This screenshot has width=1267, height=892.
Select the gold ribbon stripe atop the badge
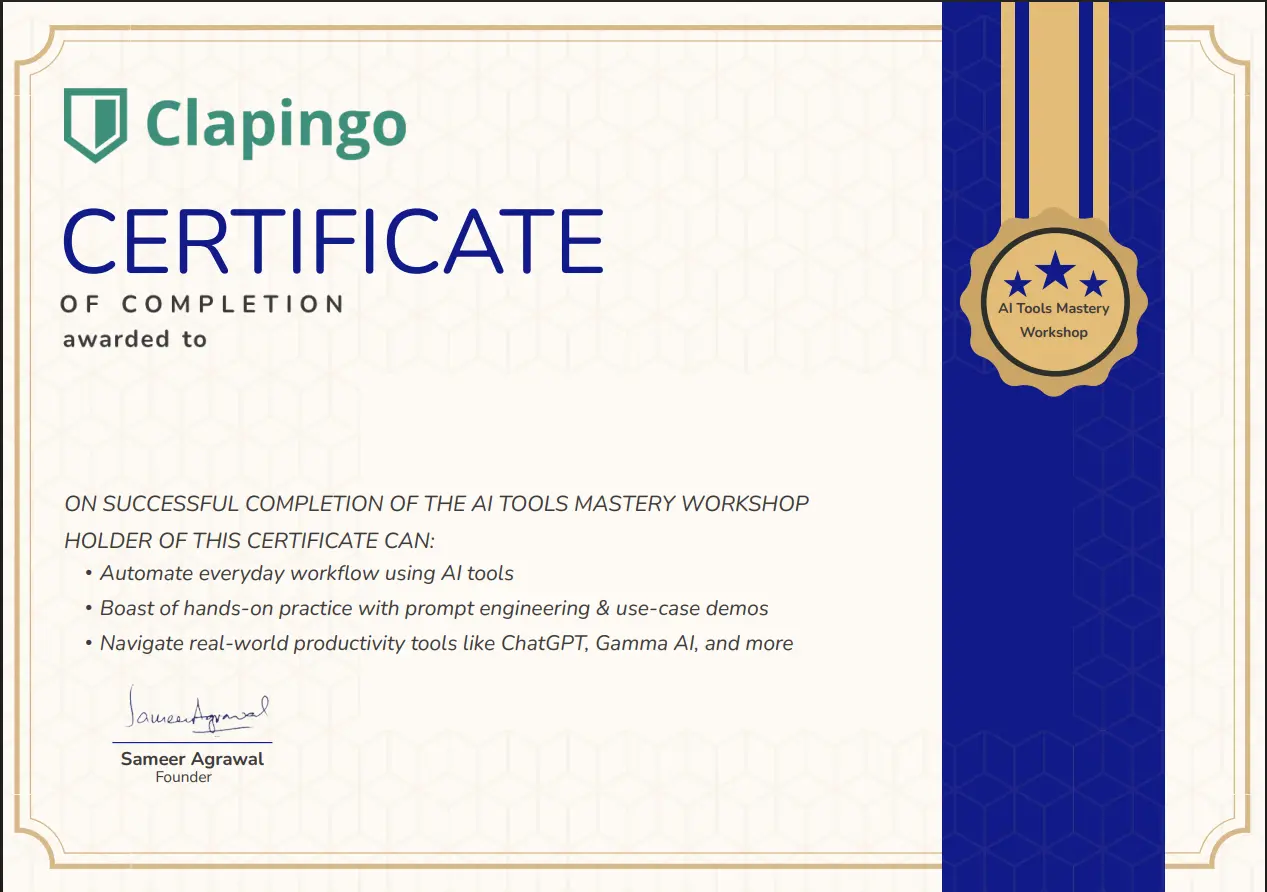click(1053, 100)
